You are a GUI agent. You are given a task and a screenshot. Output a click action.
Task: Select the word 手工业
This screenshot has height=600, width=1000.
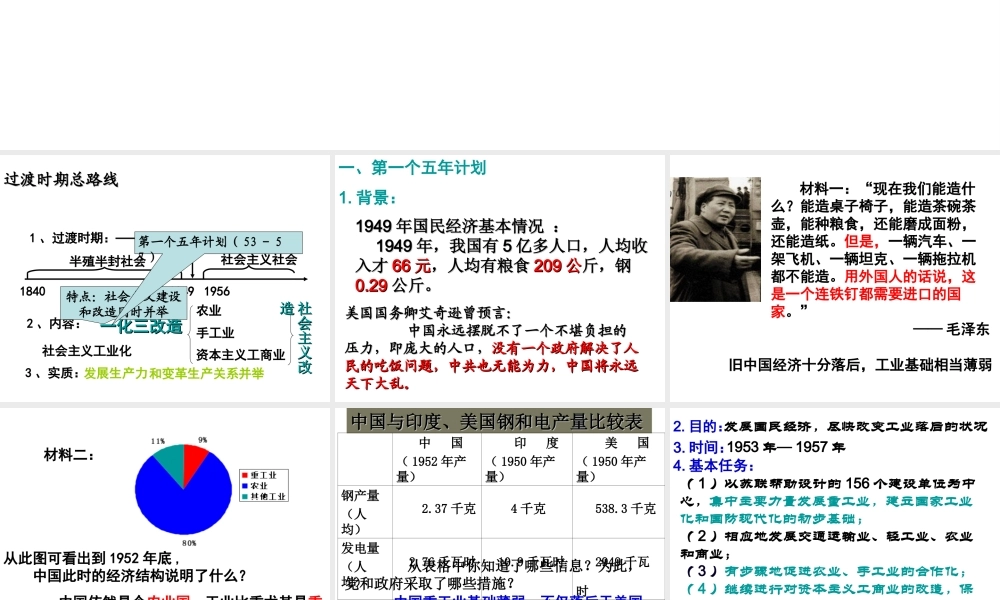pyautogui.click(x=215, y=333)
